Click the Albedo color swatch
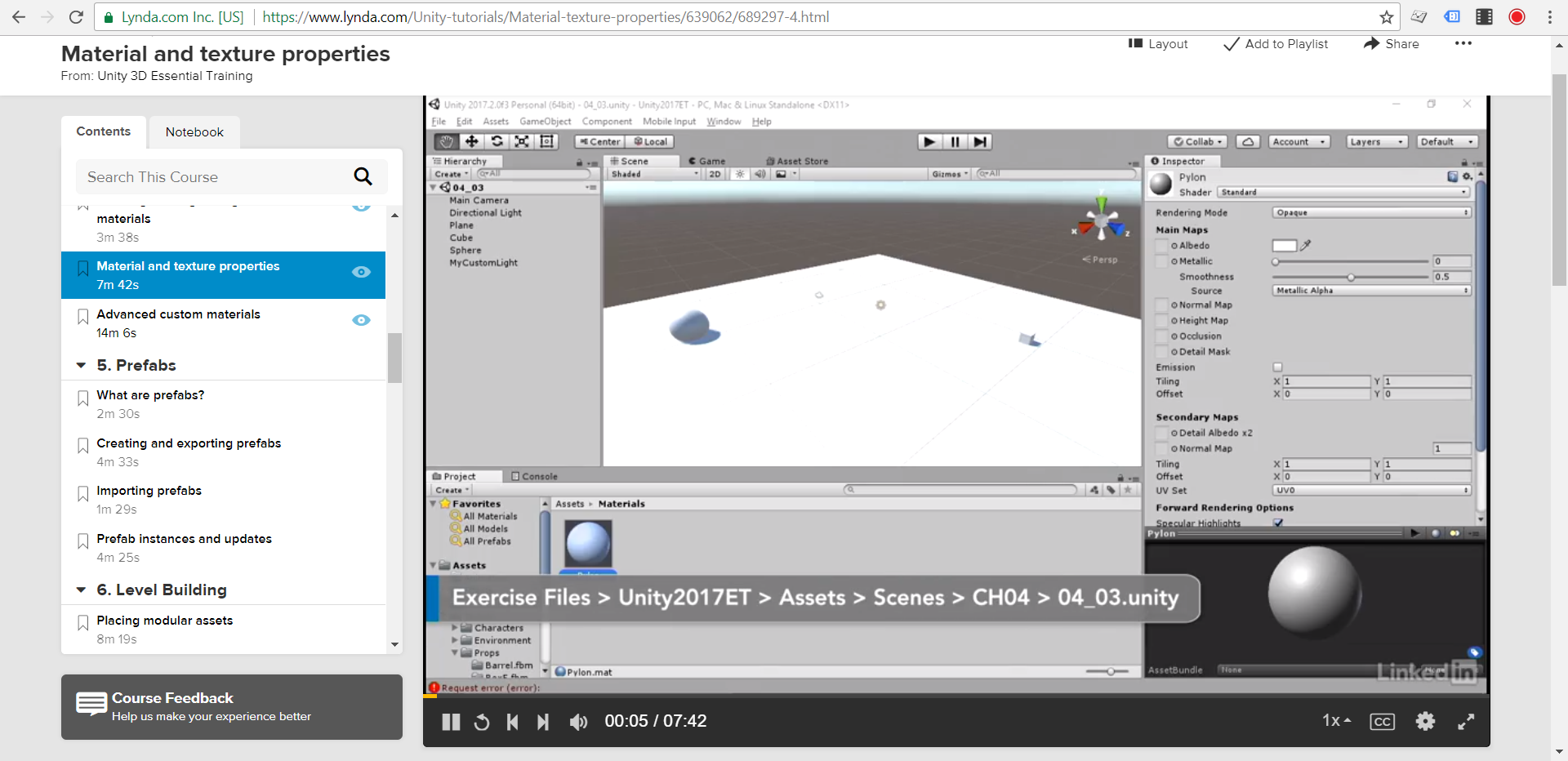The image size is (1568, 761). coord(1284,246)
